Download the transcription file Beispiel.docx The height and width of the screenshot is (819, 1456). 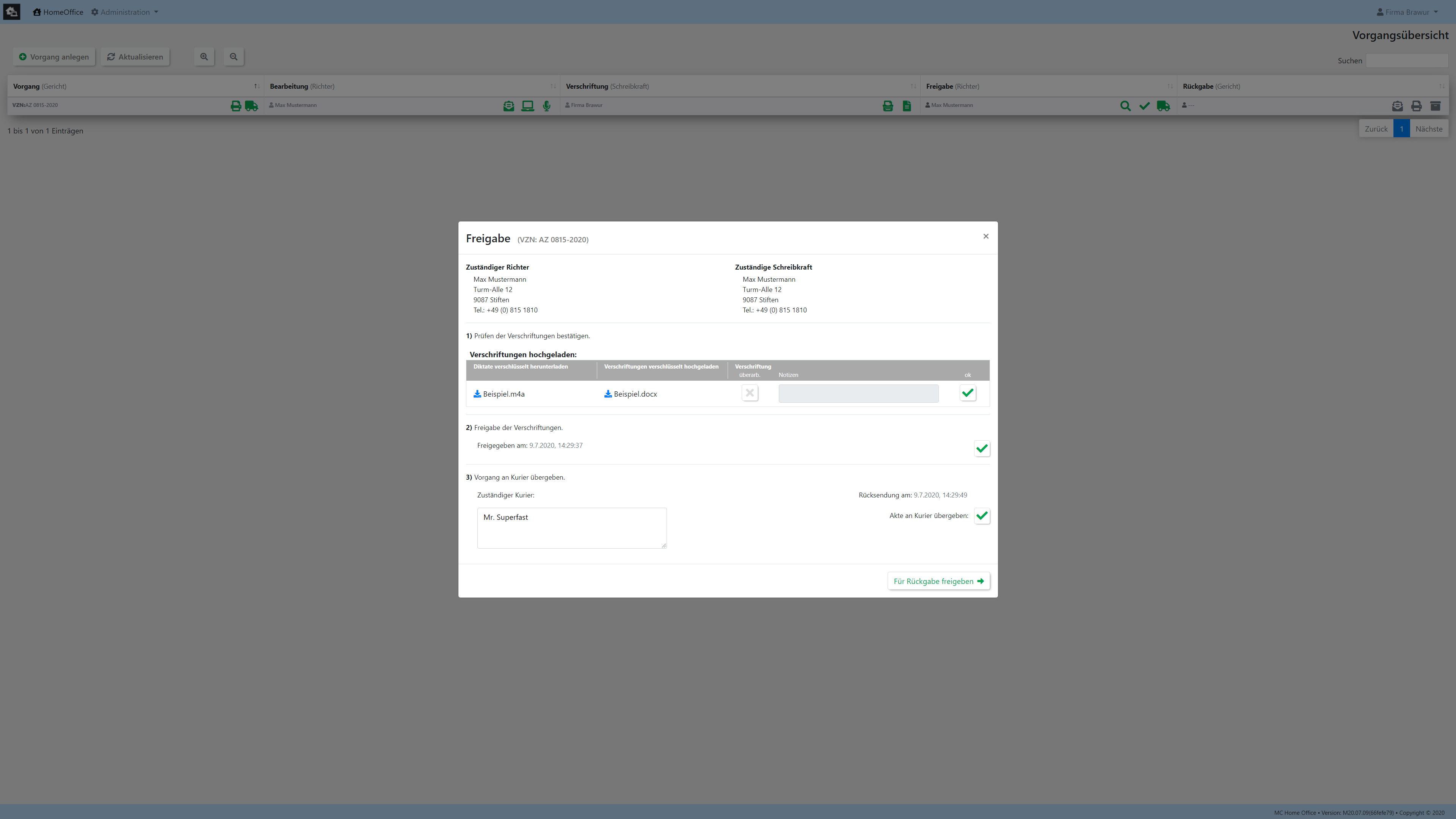tap(631, 394)
